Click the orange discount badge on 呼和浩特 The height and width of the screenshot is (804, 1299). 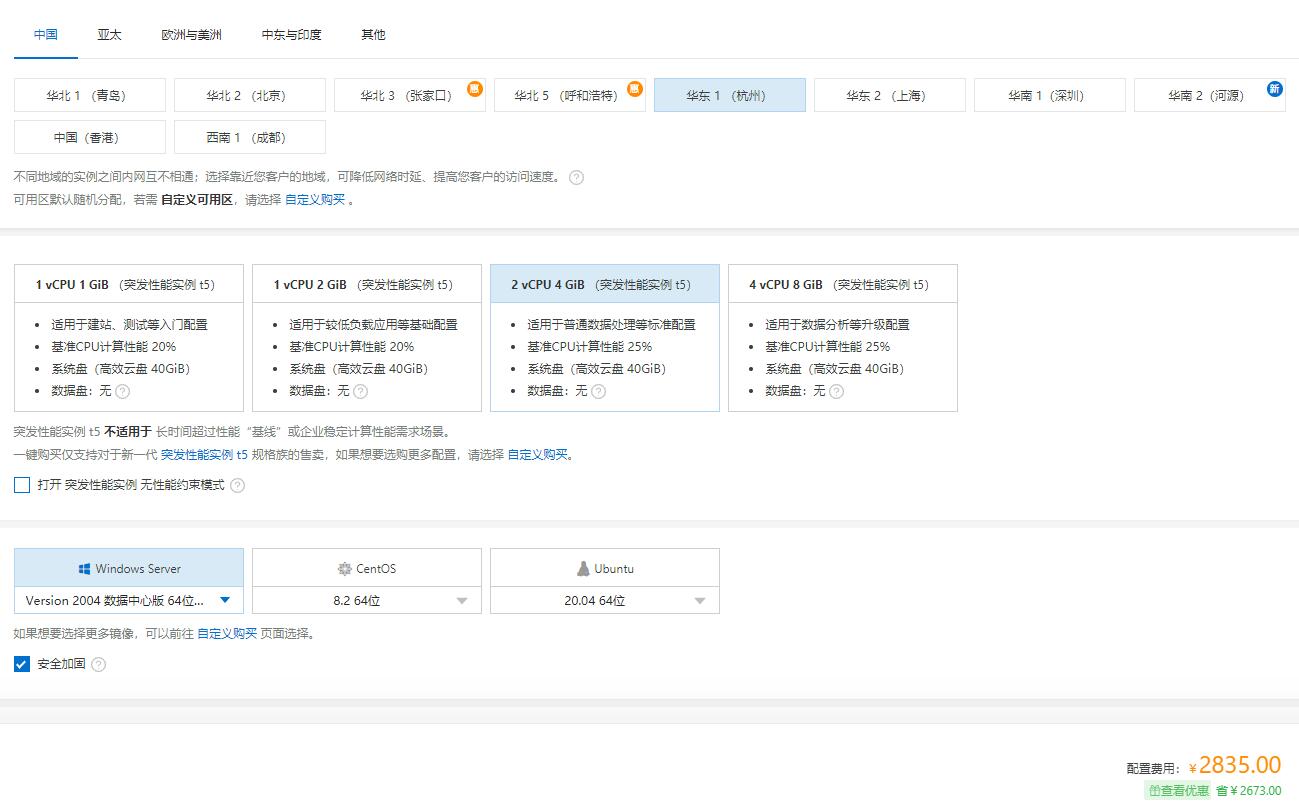(634, 88)
